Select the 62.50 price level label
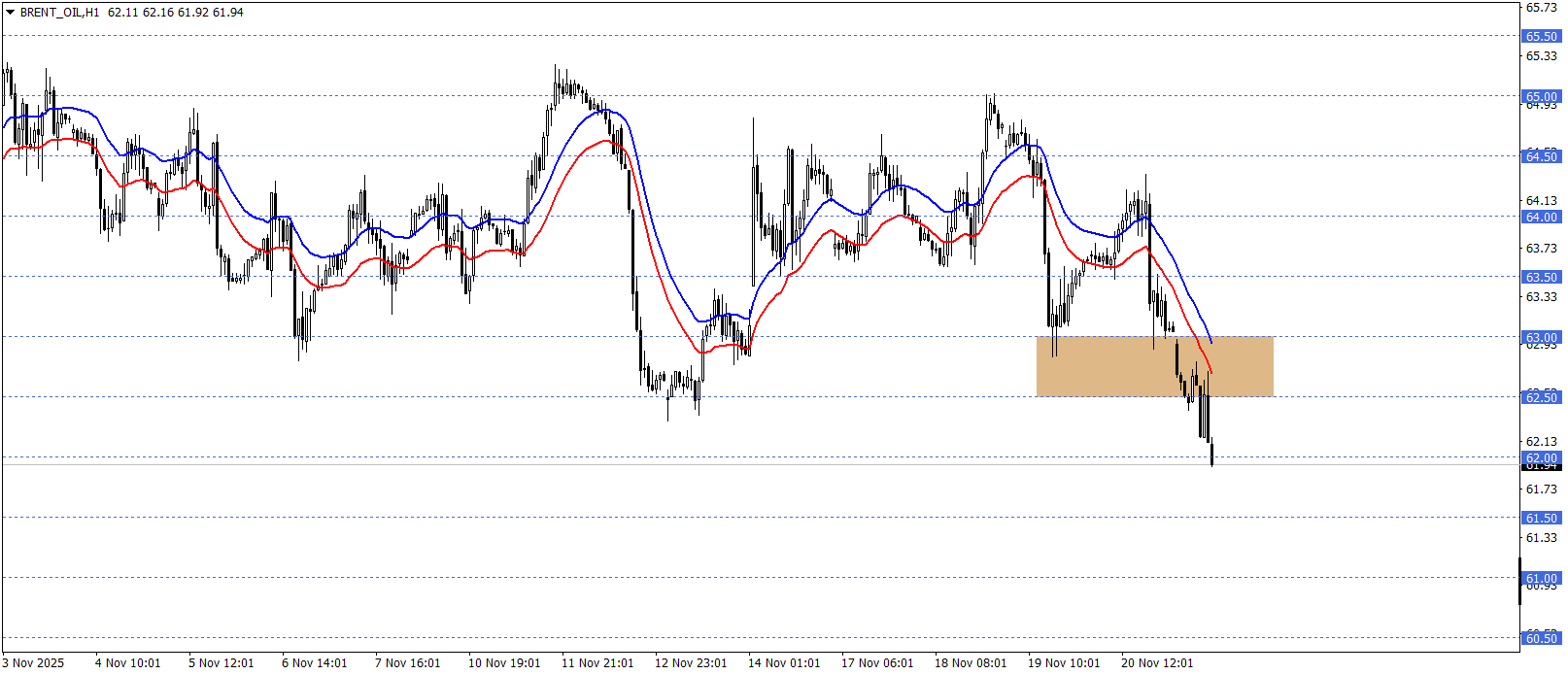Viewport: 1568px width, 675px height. tap(1541, 397)
